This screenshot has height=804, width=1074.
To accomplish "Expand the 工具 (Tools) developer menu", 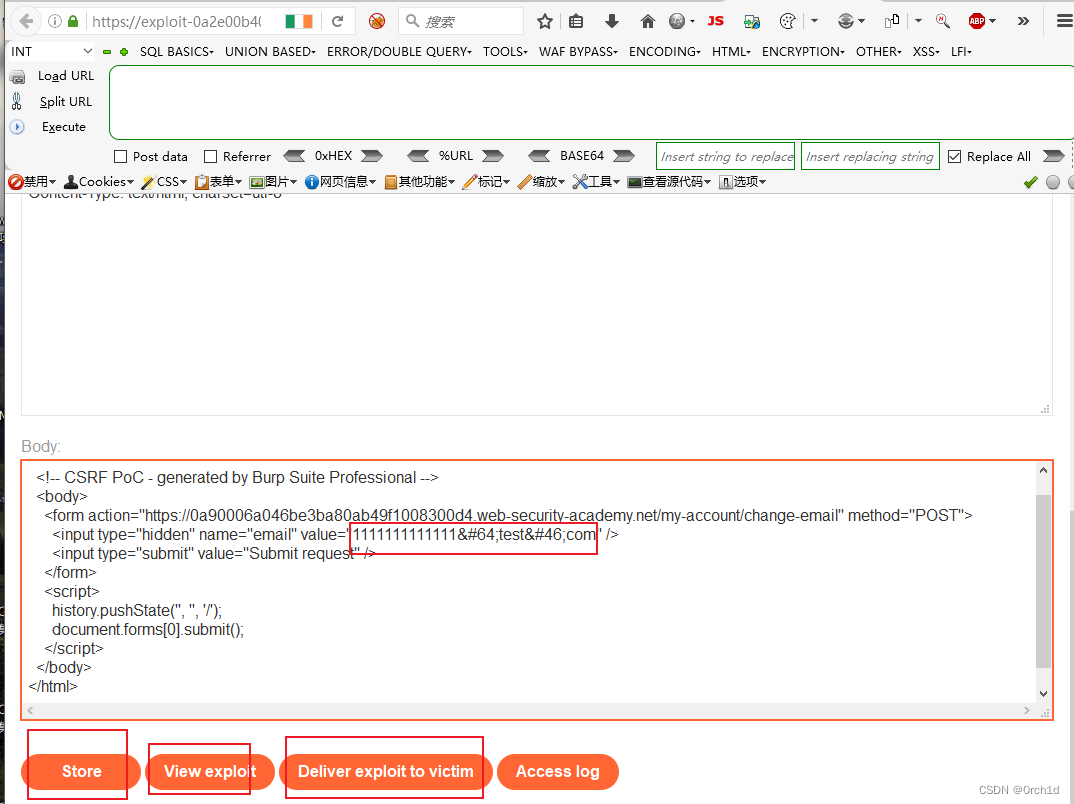I will click(x=597, y=181).
